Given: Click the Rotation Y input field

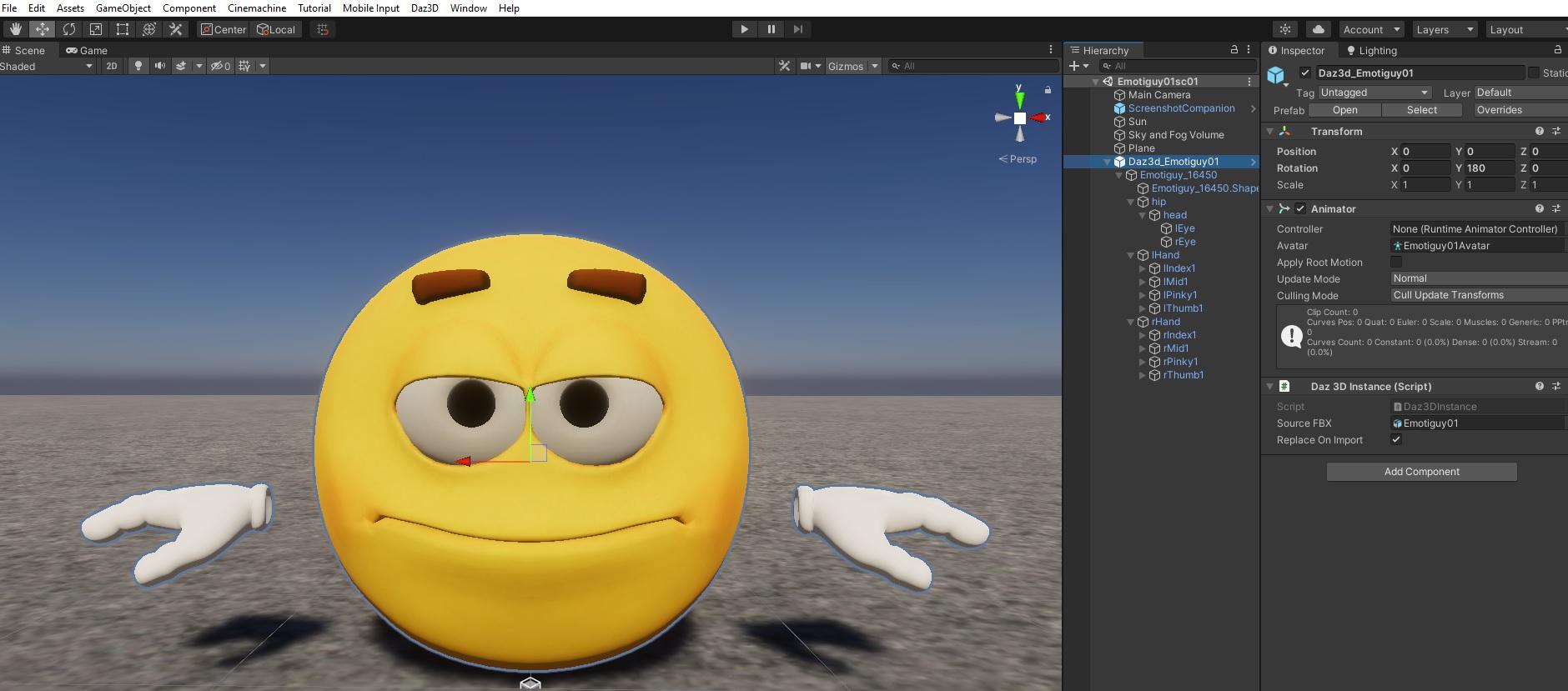Looking at the screenshot, I should tap(1489, 168).
